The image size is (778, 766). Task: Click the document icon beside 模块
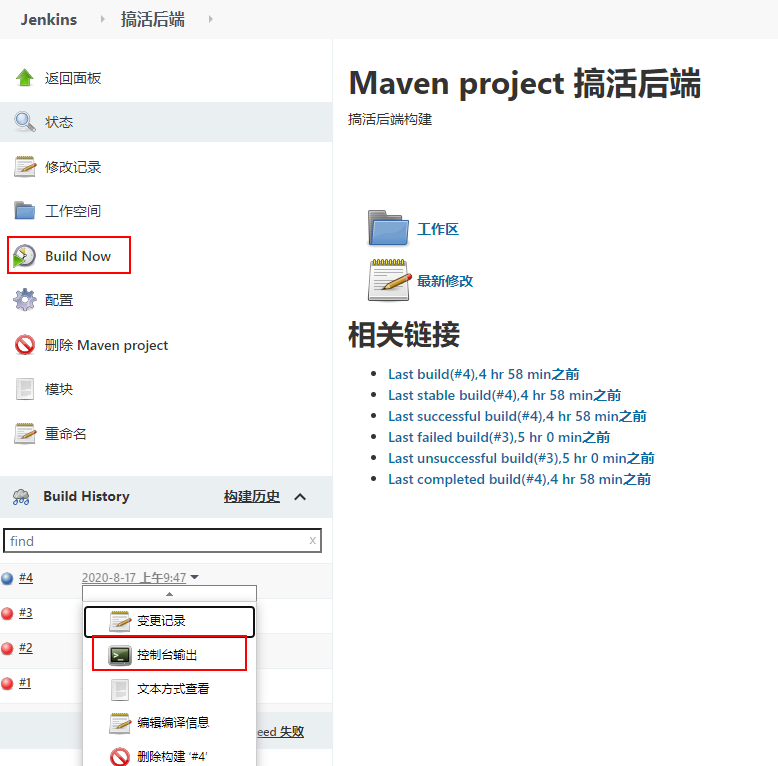point(25,389)
